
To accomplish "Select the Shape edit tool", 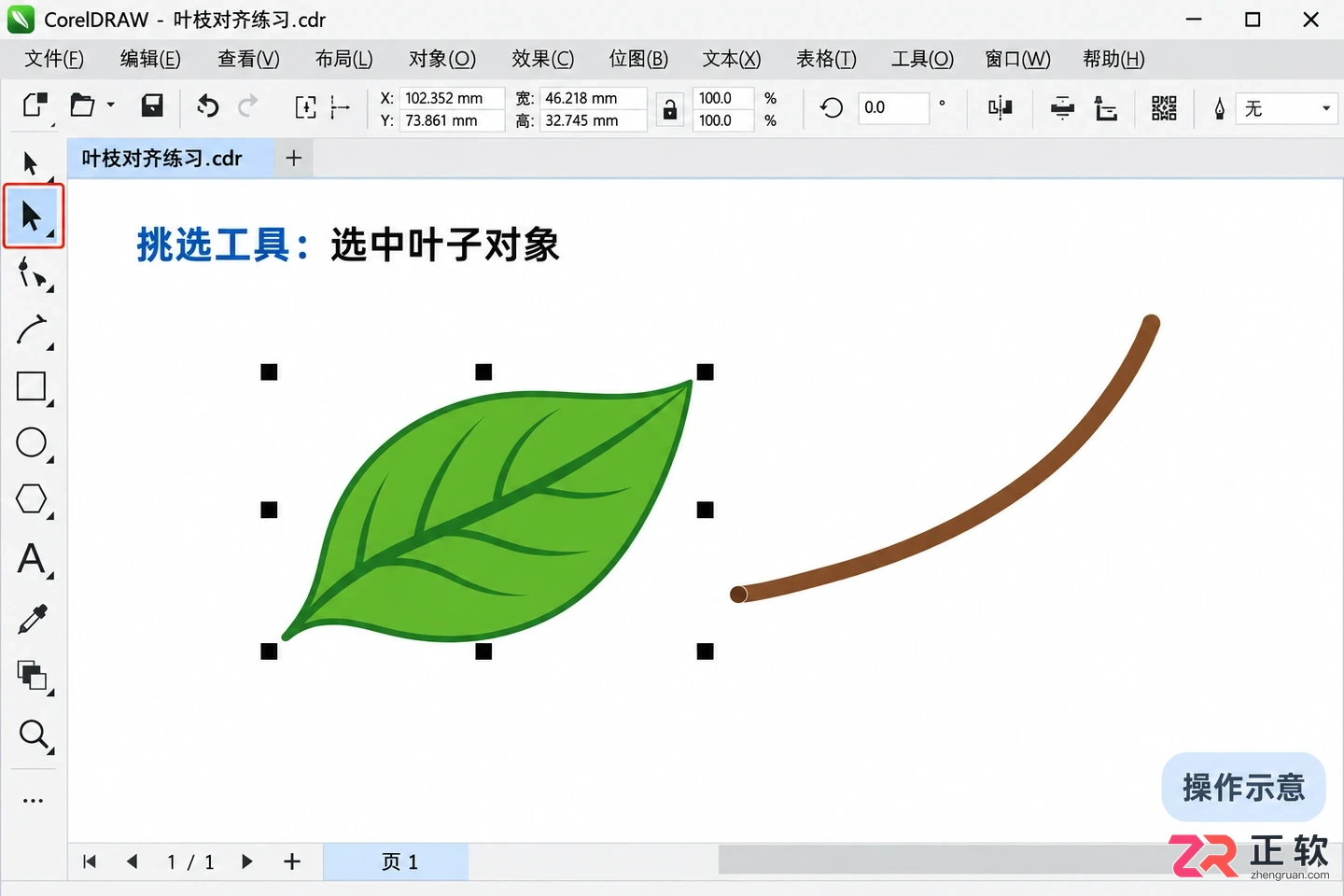I will (33, 274).
